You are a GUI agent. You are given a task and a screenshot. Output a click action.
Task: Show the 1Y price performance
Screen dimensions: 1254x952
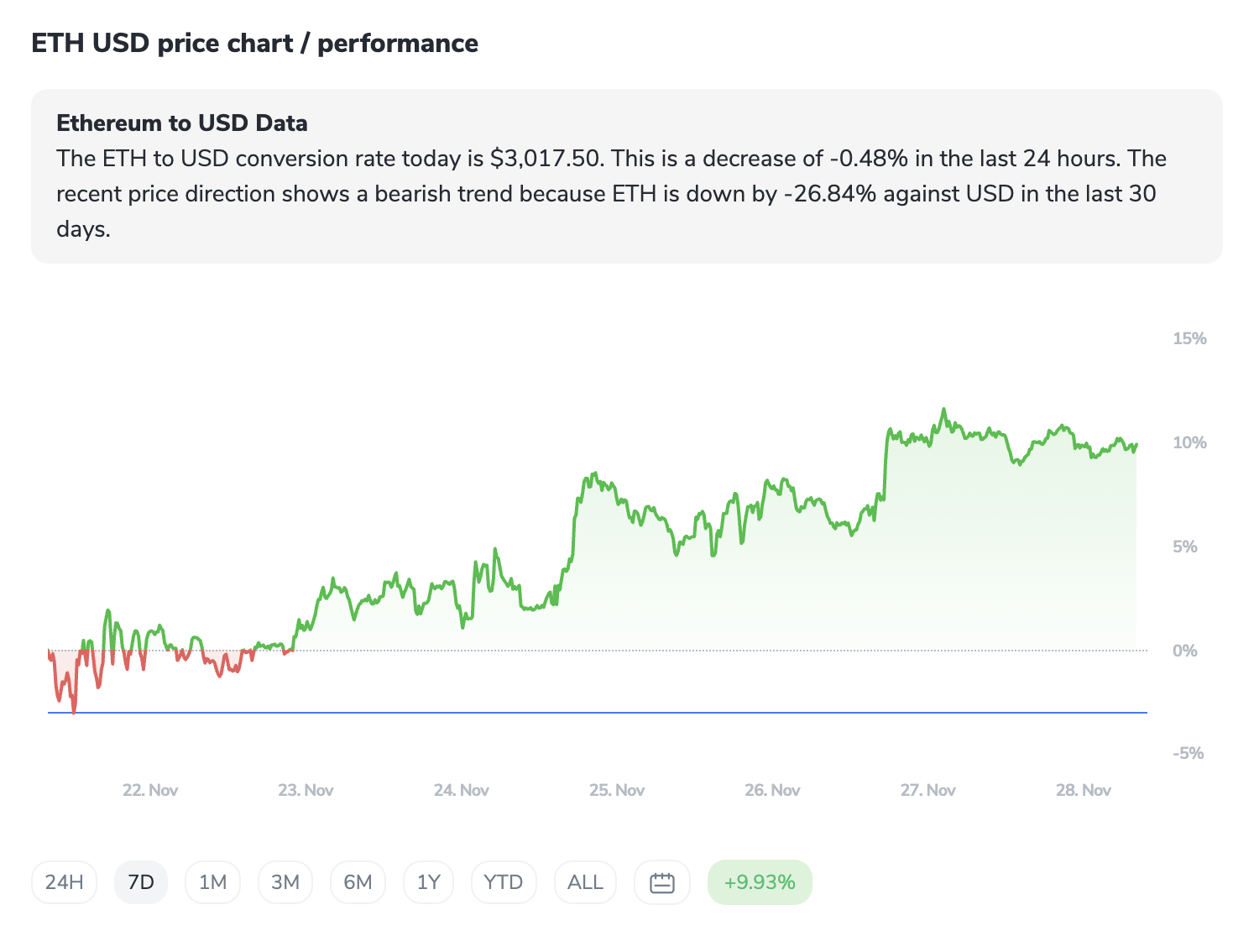coord(429,882)
